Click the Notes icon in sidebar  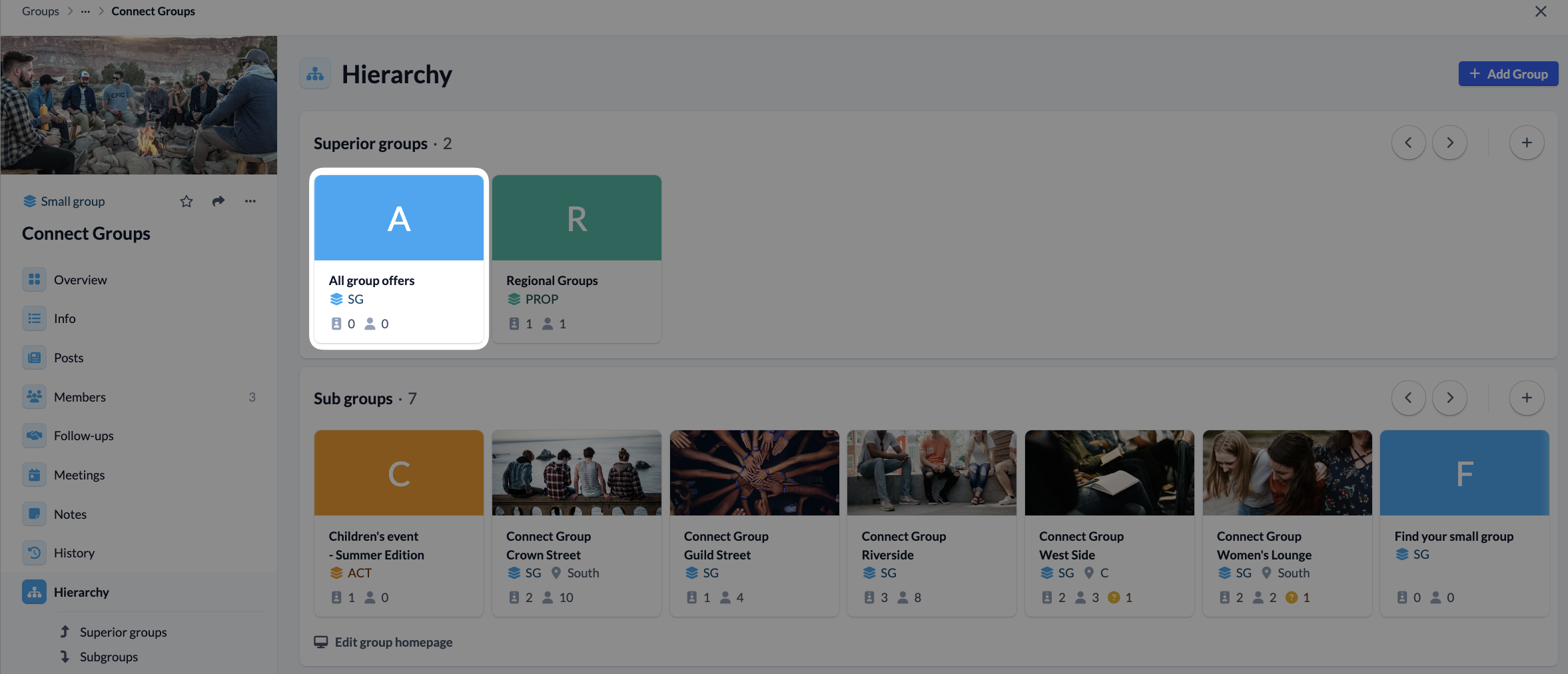(x=35, y=514)
